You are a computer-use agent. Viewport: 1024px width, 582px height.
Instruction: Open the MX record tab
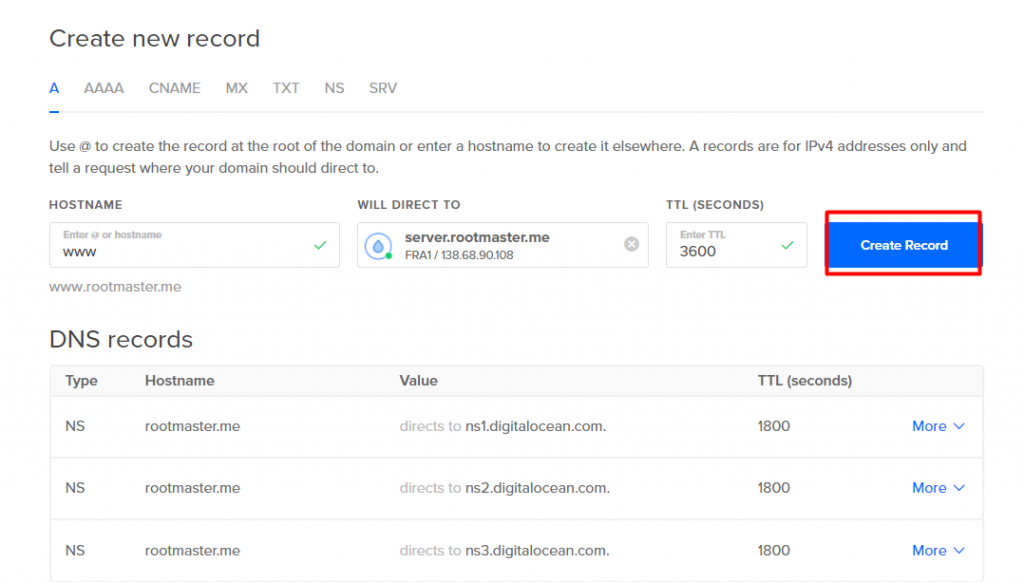tap(236, 88)
